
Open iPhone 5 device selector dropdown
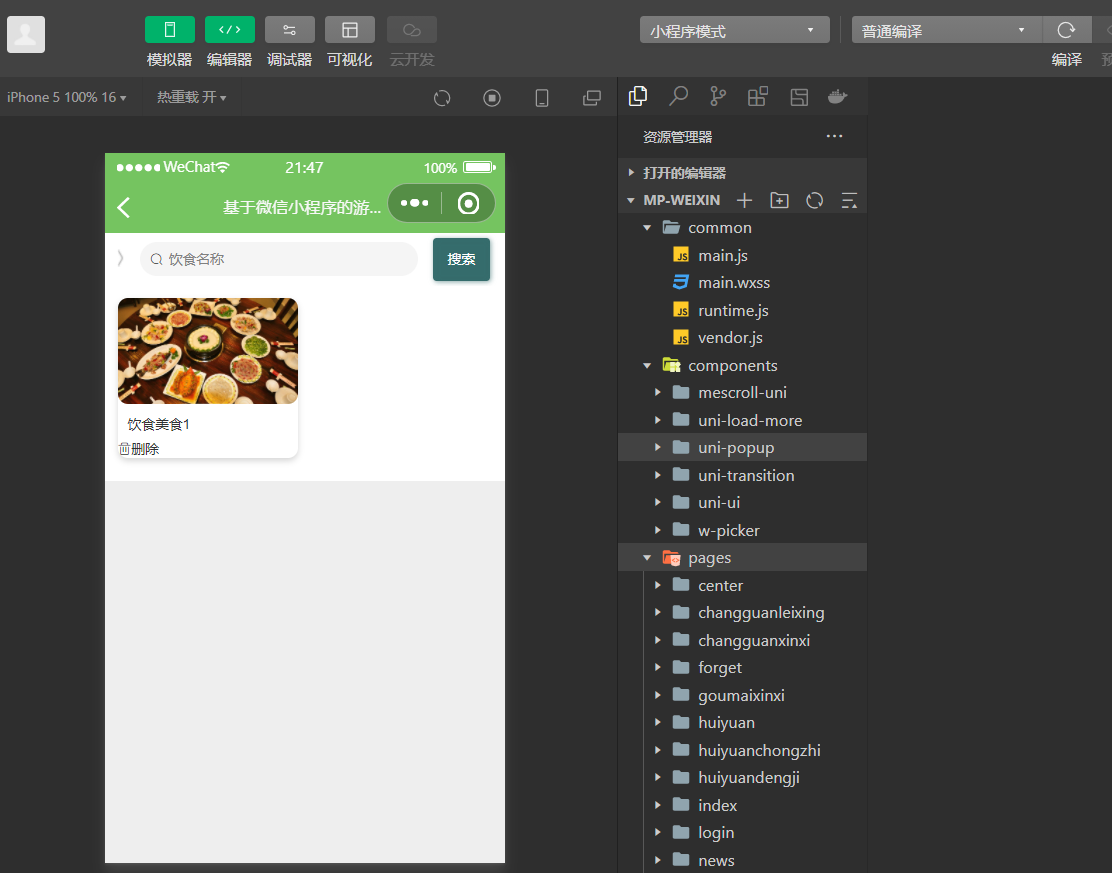pyautogui.click(x=66, y=98)
